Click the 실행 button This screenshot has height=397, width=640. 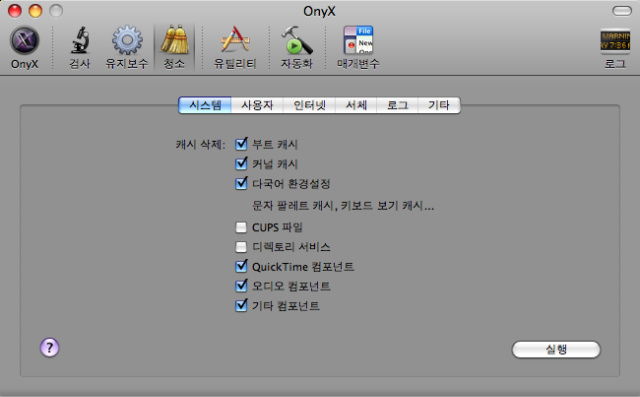pos(556,350)
